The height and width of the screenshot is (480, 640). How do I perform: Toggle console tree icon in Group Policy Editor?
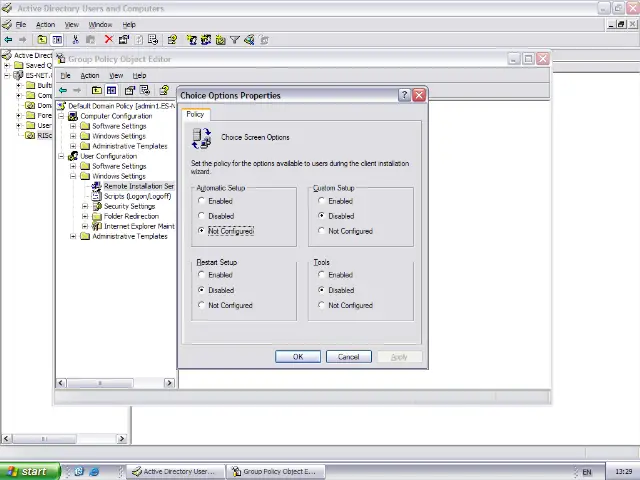coord(111,90)
